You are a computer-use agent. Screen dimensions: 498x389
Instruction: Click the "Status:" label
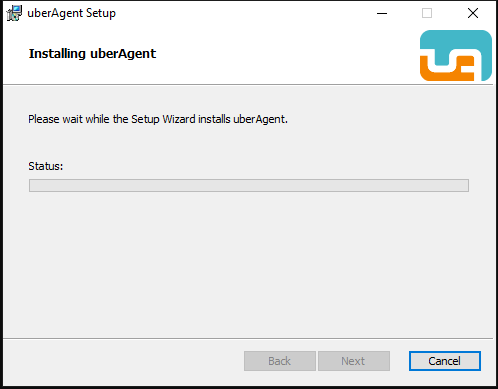[46, 166]
